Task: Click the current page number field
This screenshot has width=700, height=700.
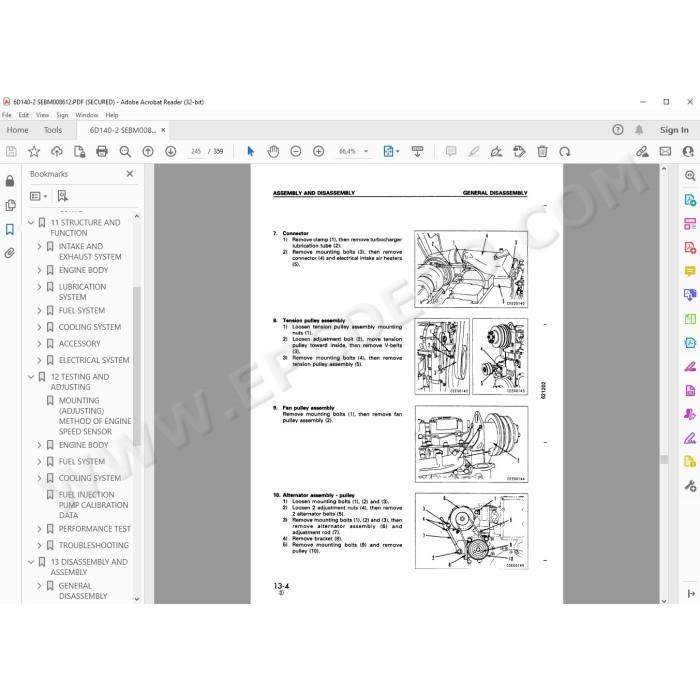Action: [x=196, y=152]
